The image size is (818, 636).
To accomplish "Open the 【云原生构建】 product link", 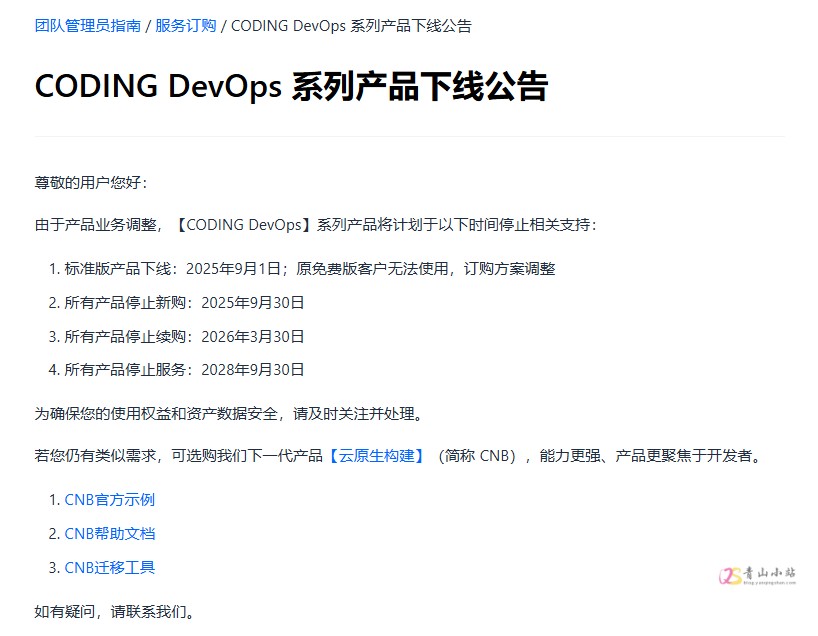I will (376, 455).
